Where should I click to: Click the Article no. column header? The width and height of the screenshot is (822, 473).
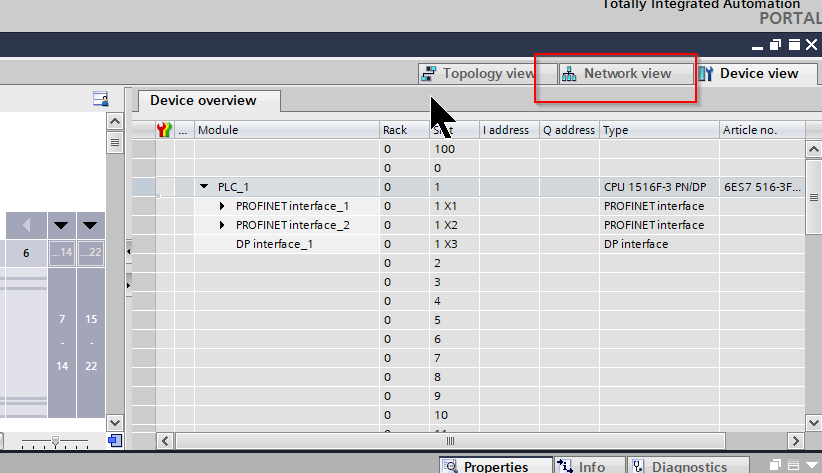click(x=762, y=130)
